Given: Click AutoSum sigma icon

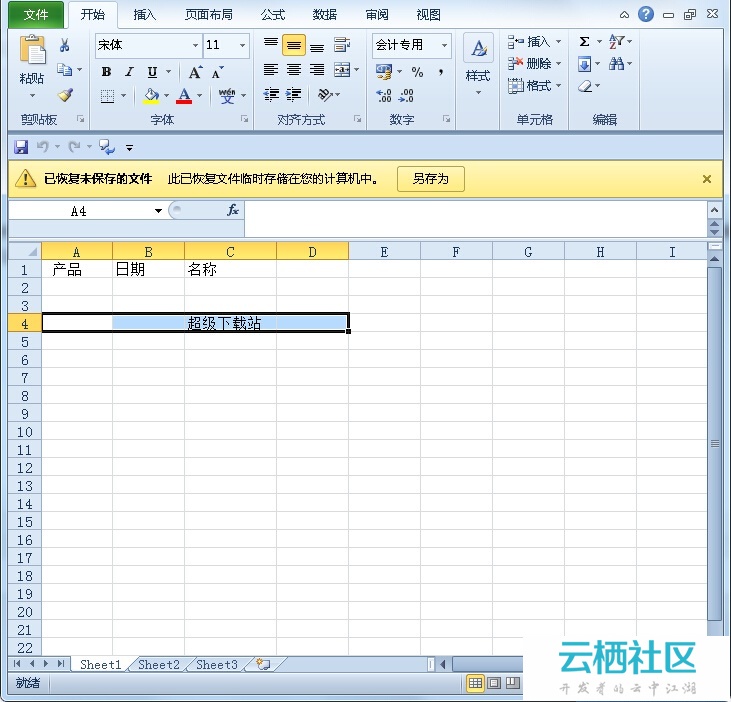Looking at the screenshot, I should [x=584, y=41].
